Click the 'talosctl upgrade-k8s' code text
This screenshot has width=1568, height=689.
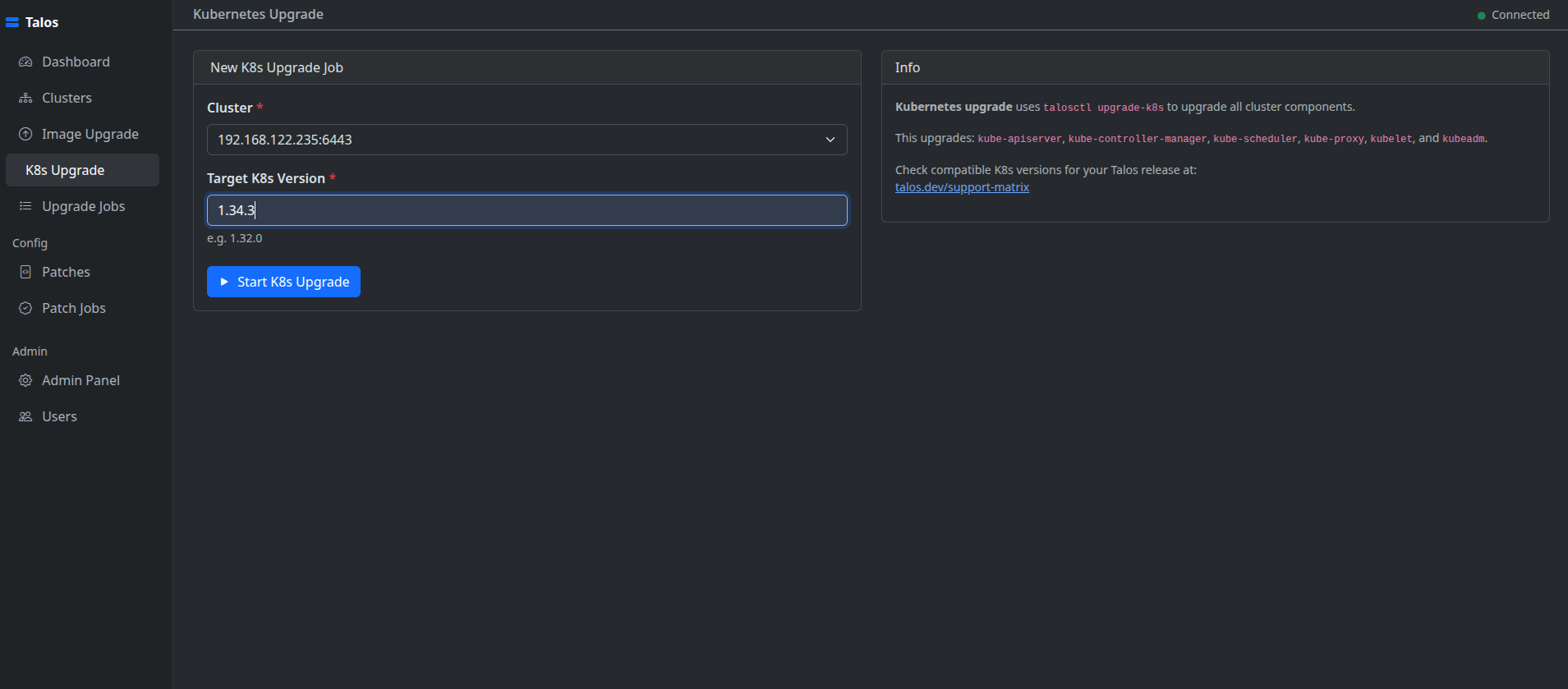[x=1103, y=108]
